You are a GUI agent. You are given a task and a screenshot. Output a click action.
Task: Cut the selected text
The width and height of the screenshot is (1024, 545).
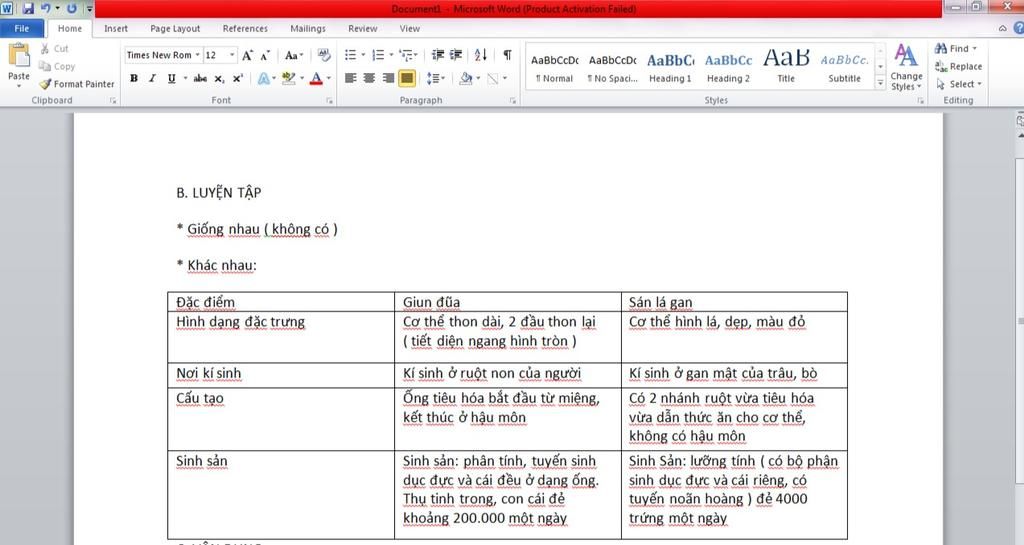(54, 48)
